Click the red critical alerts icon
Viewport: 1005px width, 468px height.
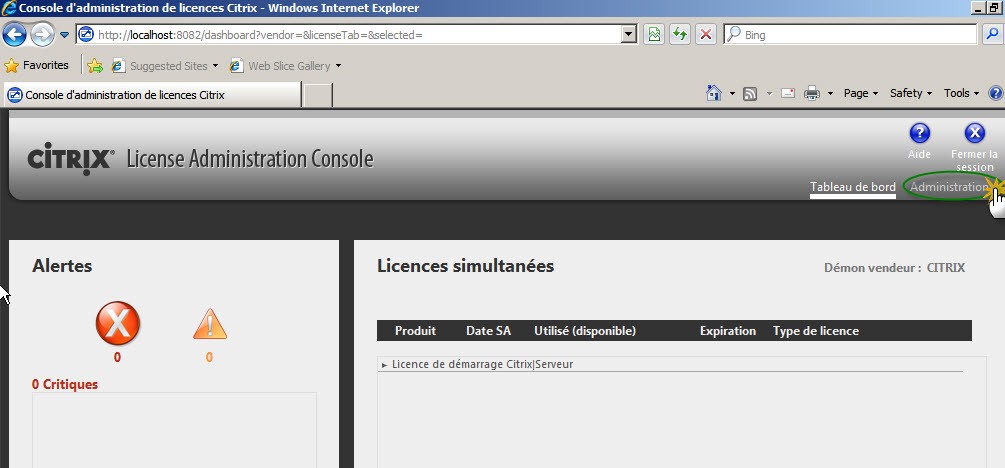117,324
